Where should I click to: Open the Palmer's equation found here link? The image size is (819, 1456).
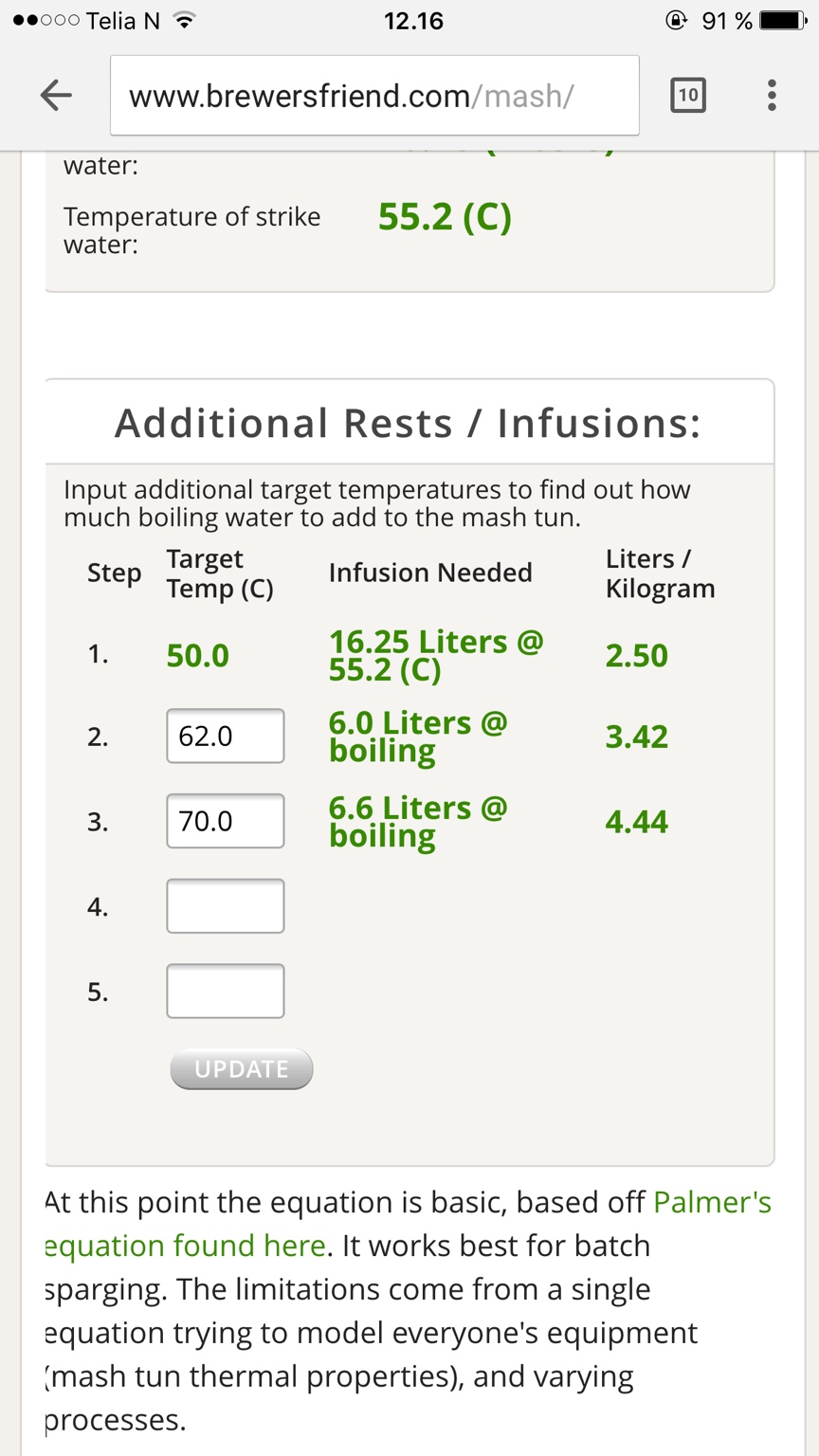[408, 1224]
